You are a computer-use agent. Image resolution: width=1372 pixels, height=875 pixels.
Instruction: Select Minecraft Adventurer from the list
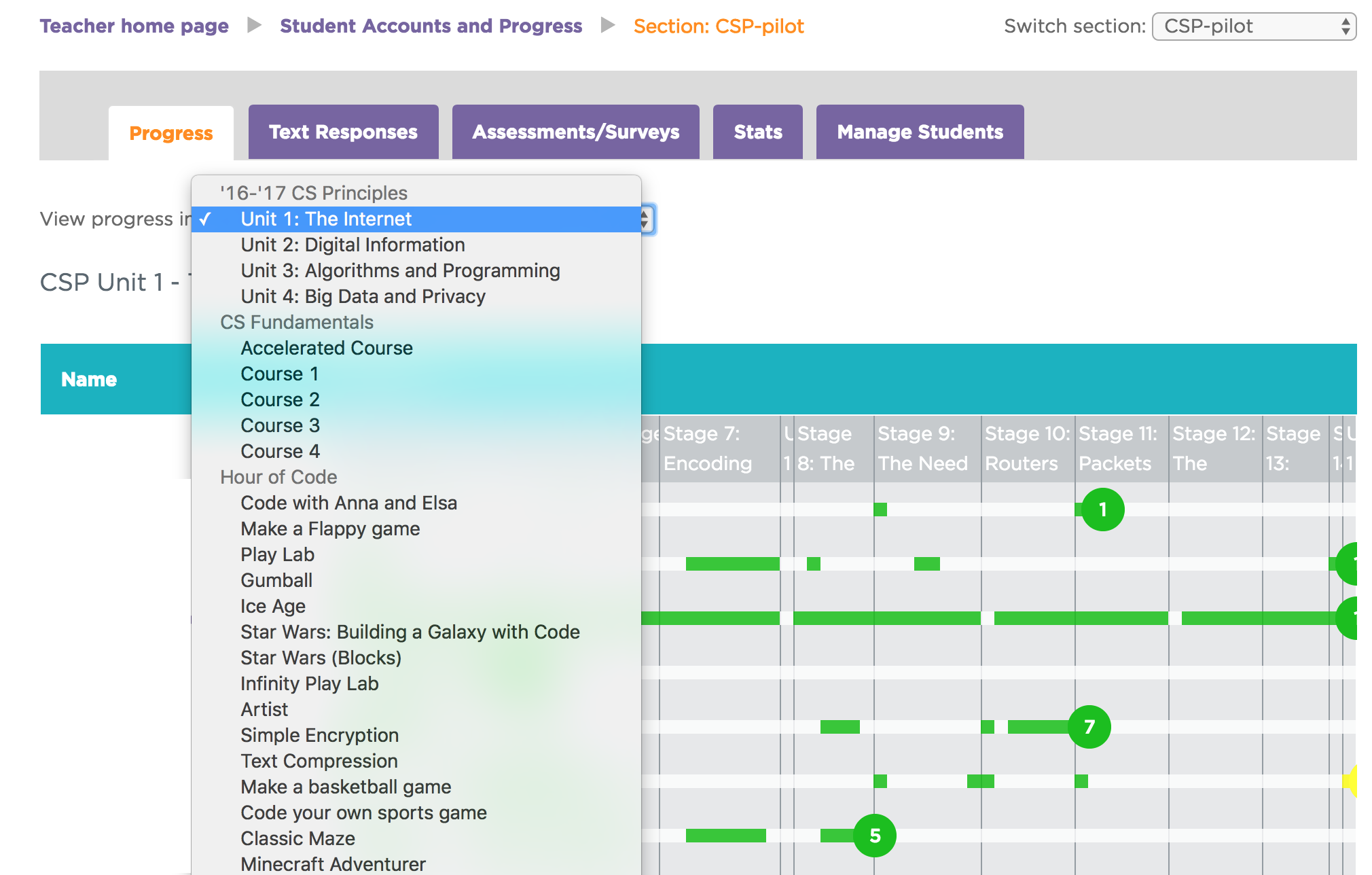333,864
